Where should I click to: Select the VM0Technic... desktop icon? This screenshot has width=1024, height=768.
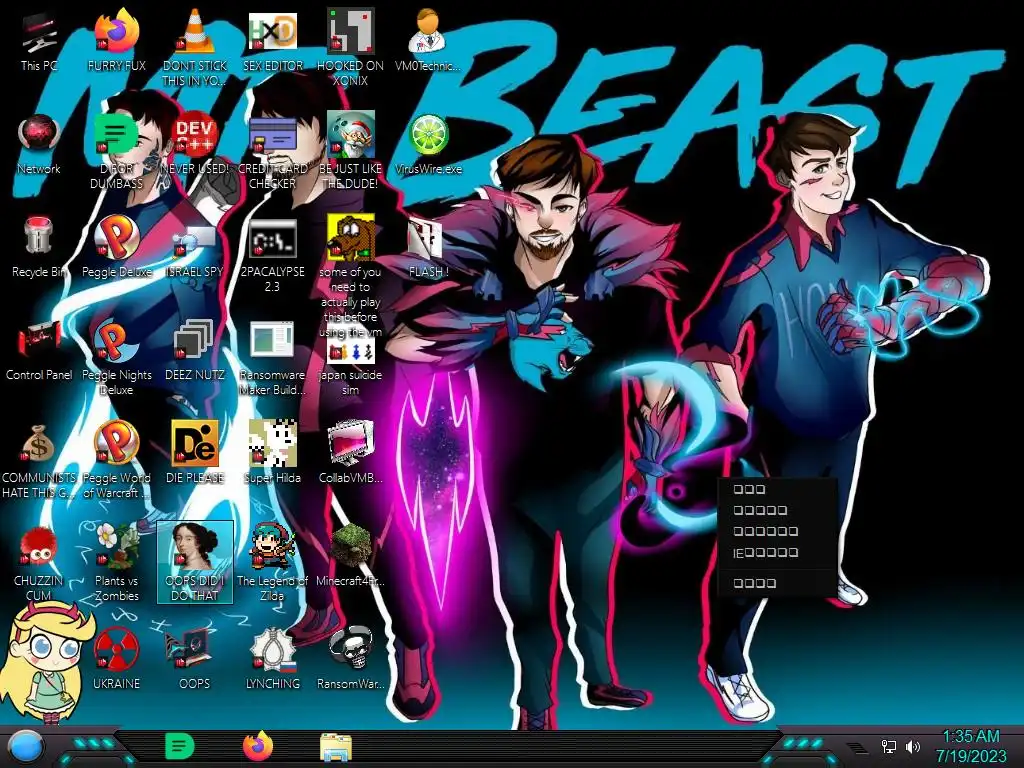[x=428, y=40]
